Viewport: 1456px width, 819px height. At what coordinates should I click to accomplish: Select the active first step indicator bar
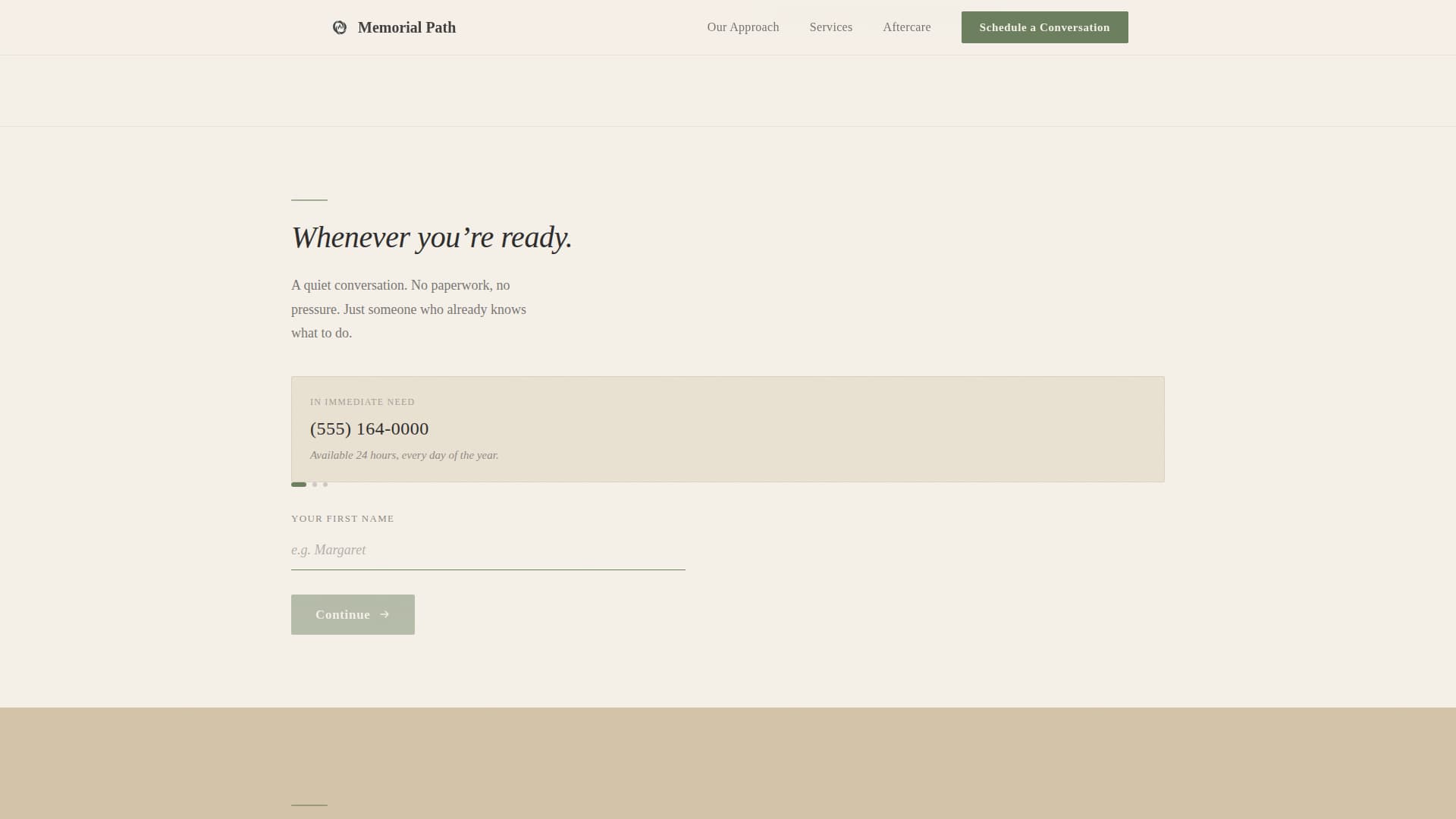(299, 485)
